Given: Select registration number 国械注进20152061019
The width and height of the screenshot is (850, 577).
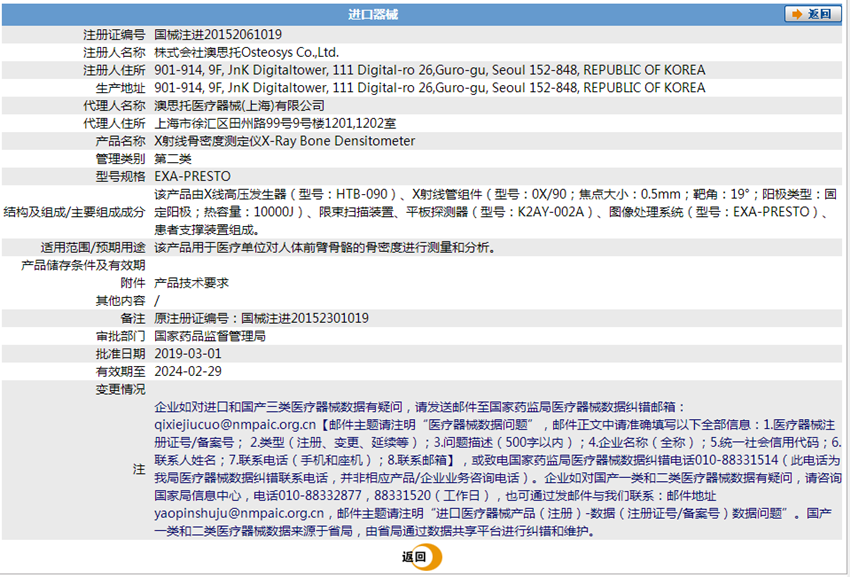Looking at the screenshot, I should pos(218,35).
